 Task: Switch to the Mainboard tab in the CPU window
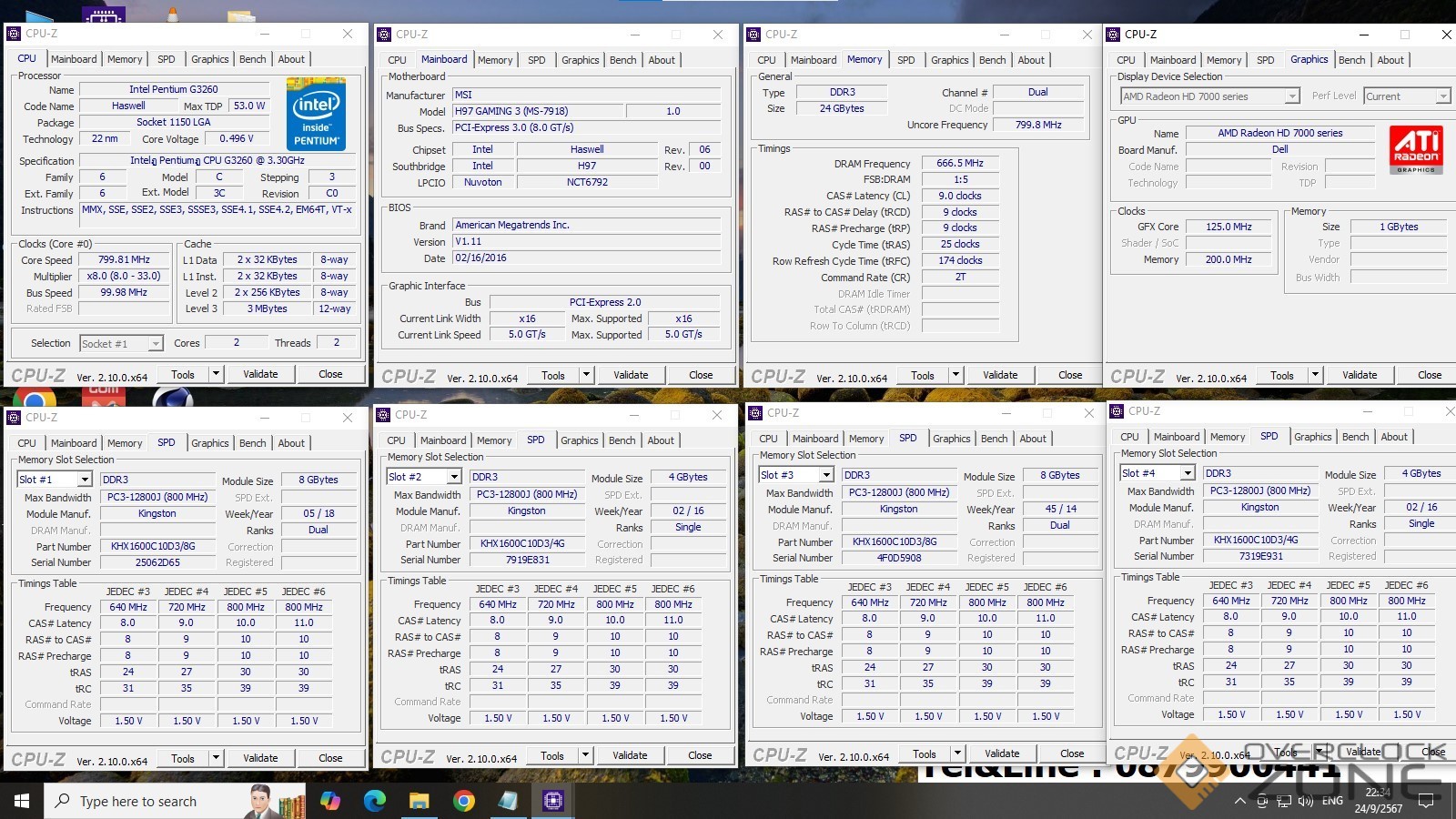(74, 59)
